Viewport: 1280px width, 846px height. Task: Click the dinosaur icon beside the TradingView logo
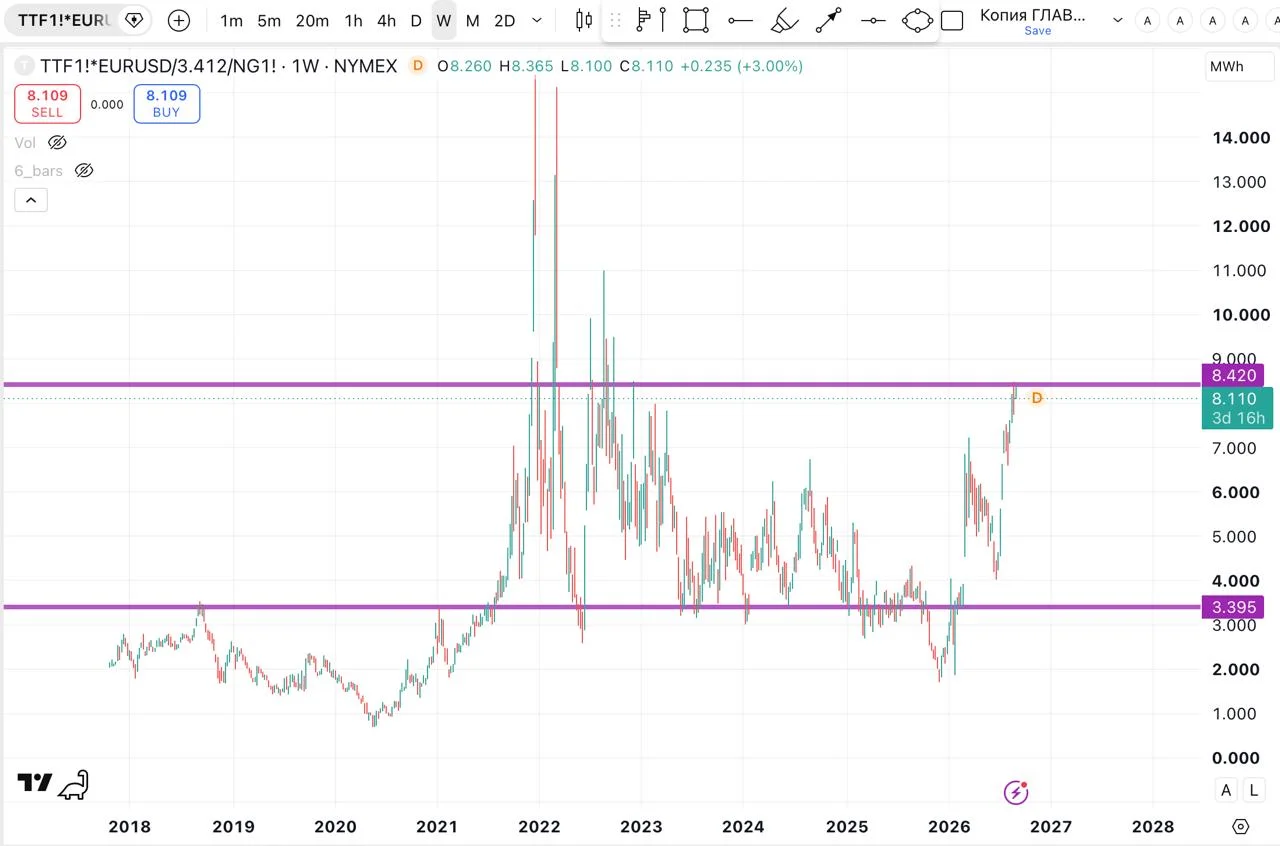point(73,786)
